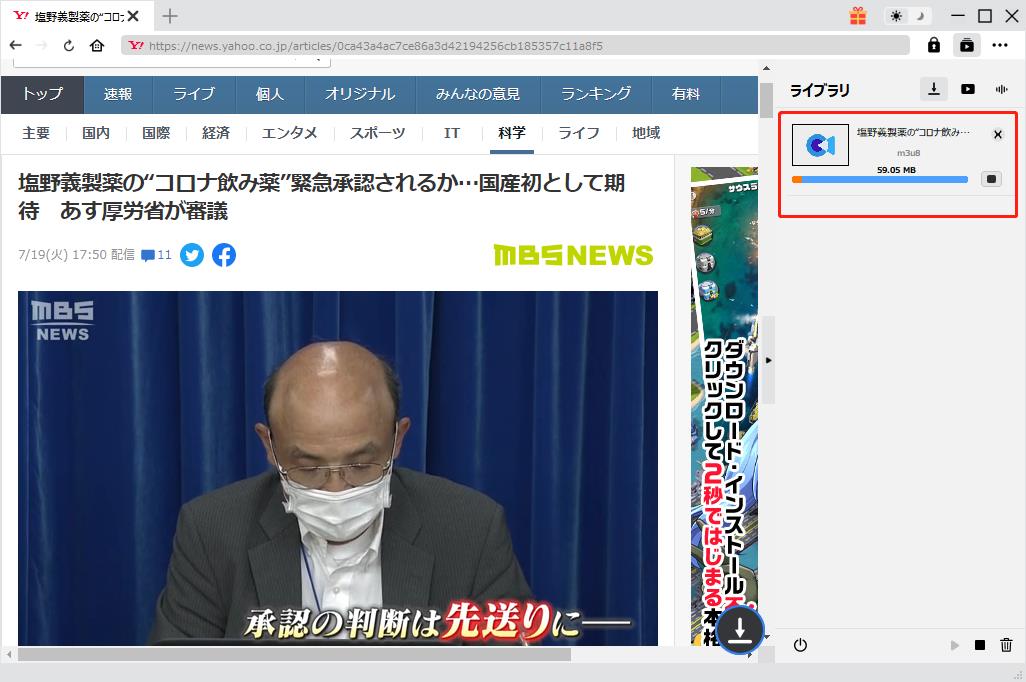This screenshot has height=682, width=1026.
Task: Select the スポーツ category link
Action: pos(378,134)
